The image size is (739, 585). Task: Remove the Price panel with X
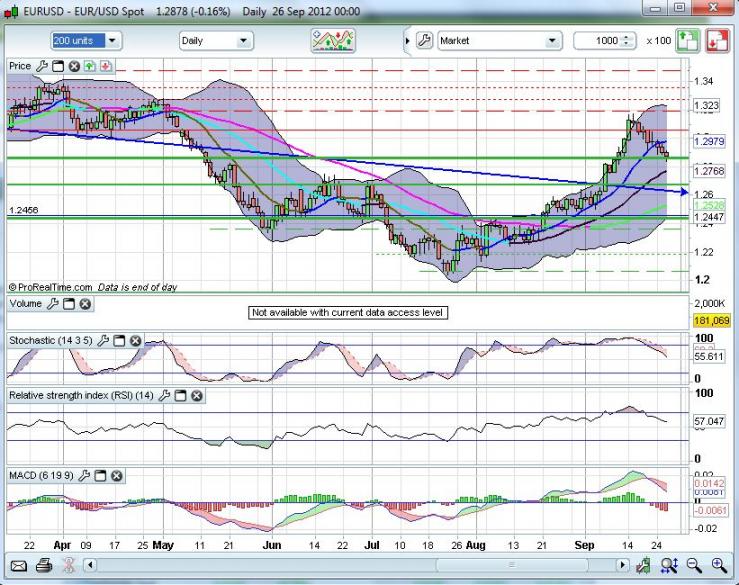click(x=74, y=66)
